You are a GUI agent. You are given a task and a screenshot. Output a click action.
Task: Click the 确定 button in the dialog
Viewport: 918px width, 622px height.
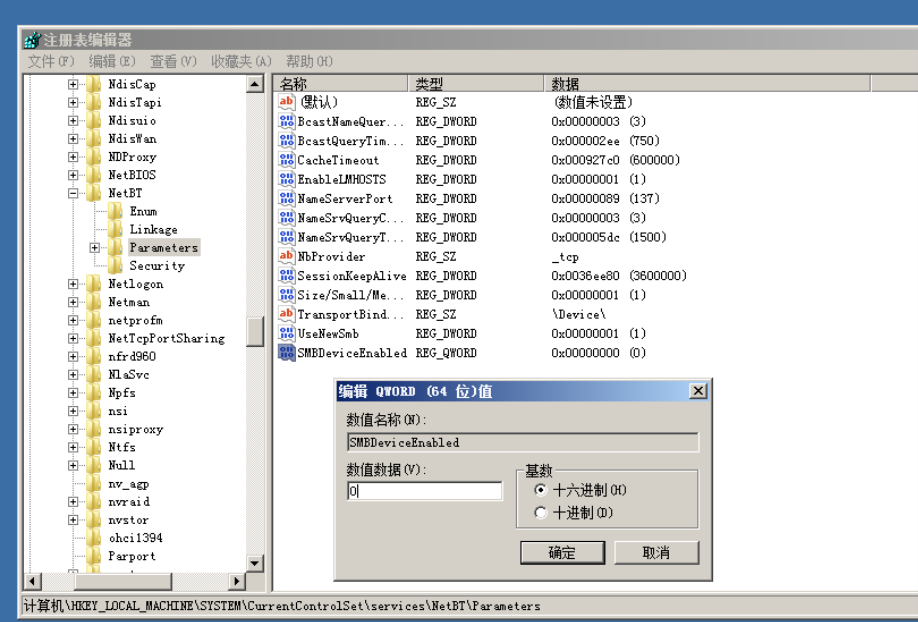[562, 552]
